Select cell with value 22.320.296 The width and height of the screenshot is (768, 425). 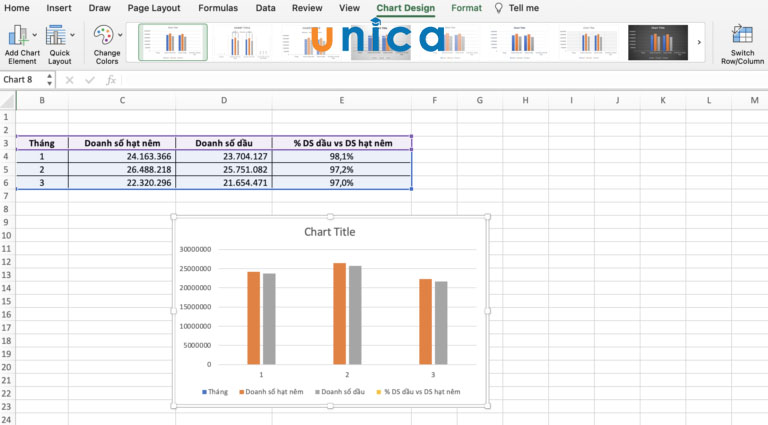pyautogui.click(x=122, y=183)
